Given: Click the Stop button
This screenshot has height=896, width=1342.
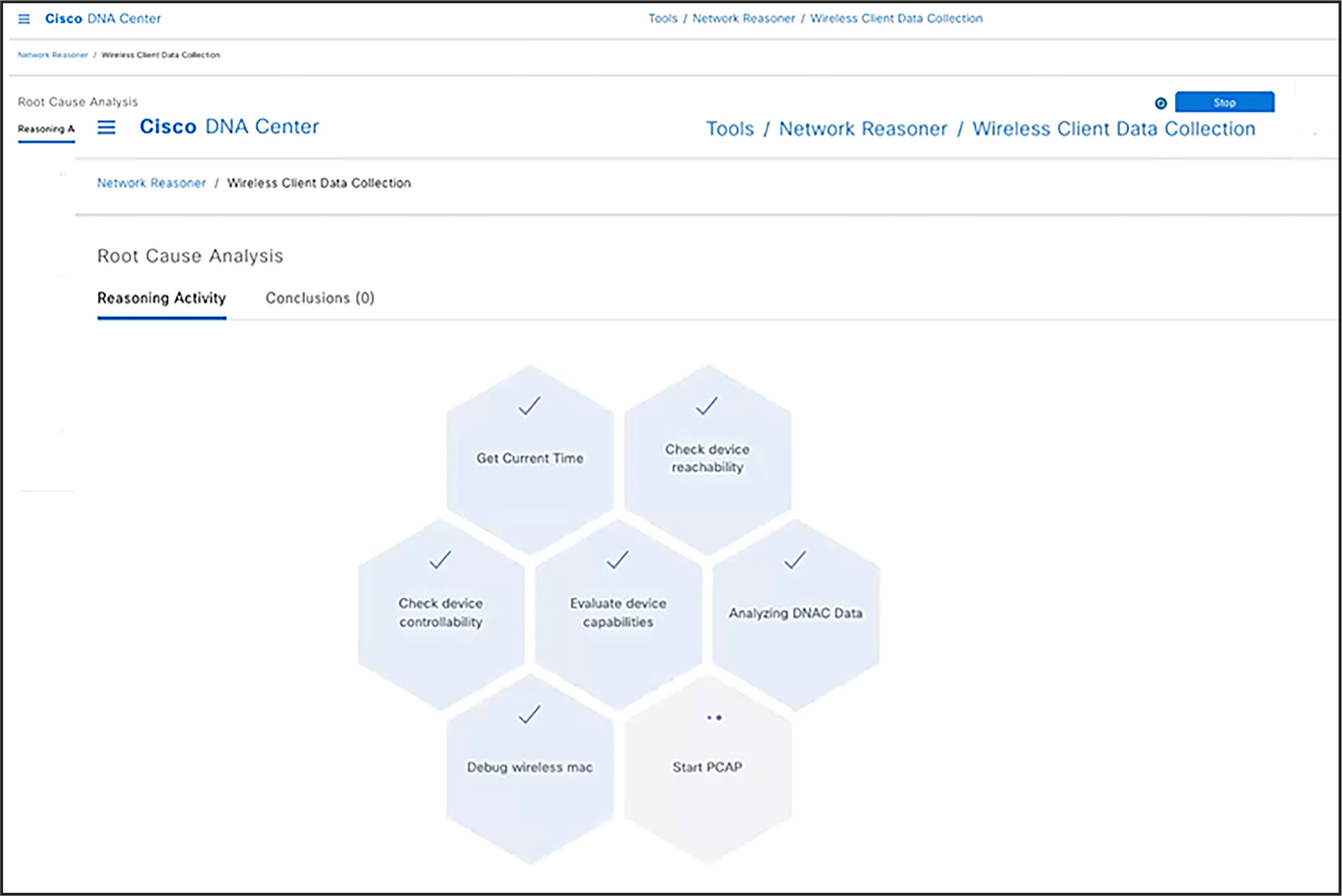Looking at the screenshot, I should point(1224,102).
